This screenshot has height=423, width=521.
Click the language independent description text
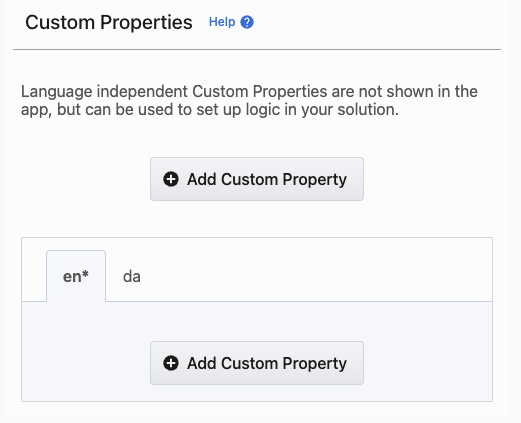click(249, 100)
